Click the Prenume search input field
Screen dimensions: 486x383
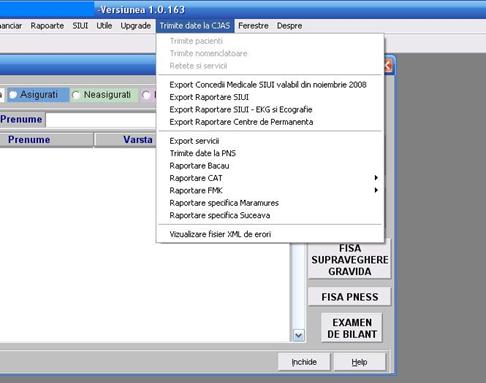tap(101, 120)
